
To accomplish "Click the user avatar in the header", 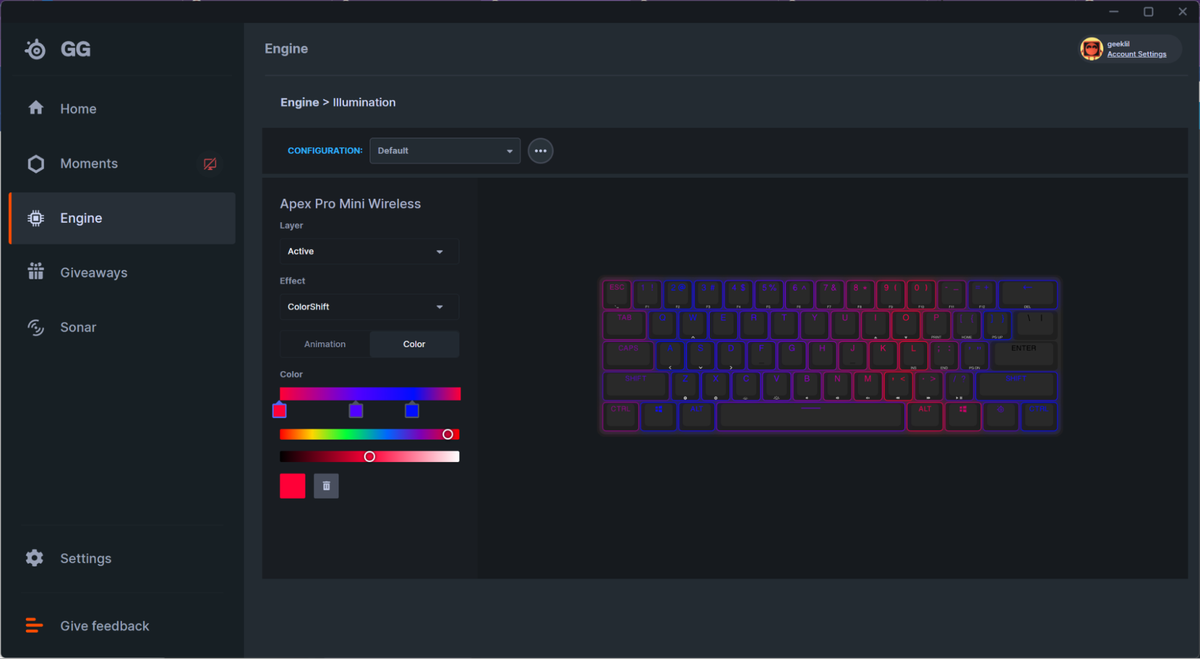I will click(1091, 48).
